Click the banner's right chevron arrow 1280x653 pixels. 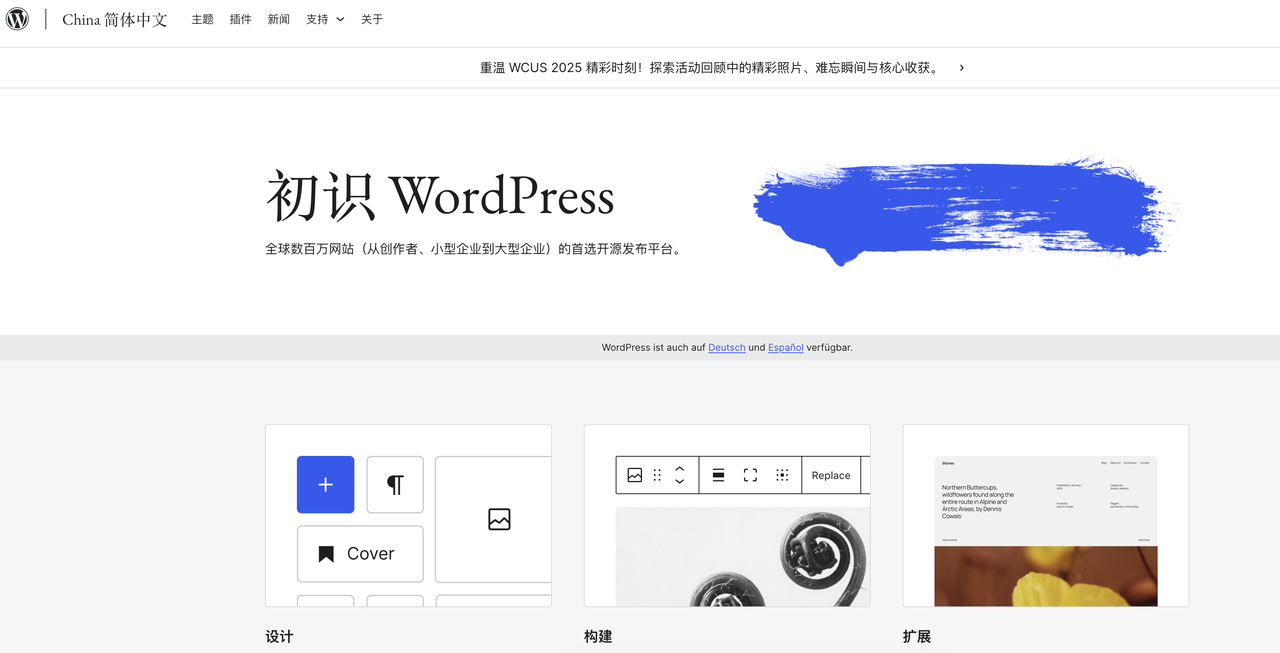pyautogui.click(x=961, y=67)
